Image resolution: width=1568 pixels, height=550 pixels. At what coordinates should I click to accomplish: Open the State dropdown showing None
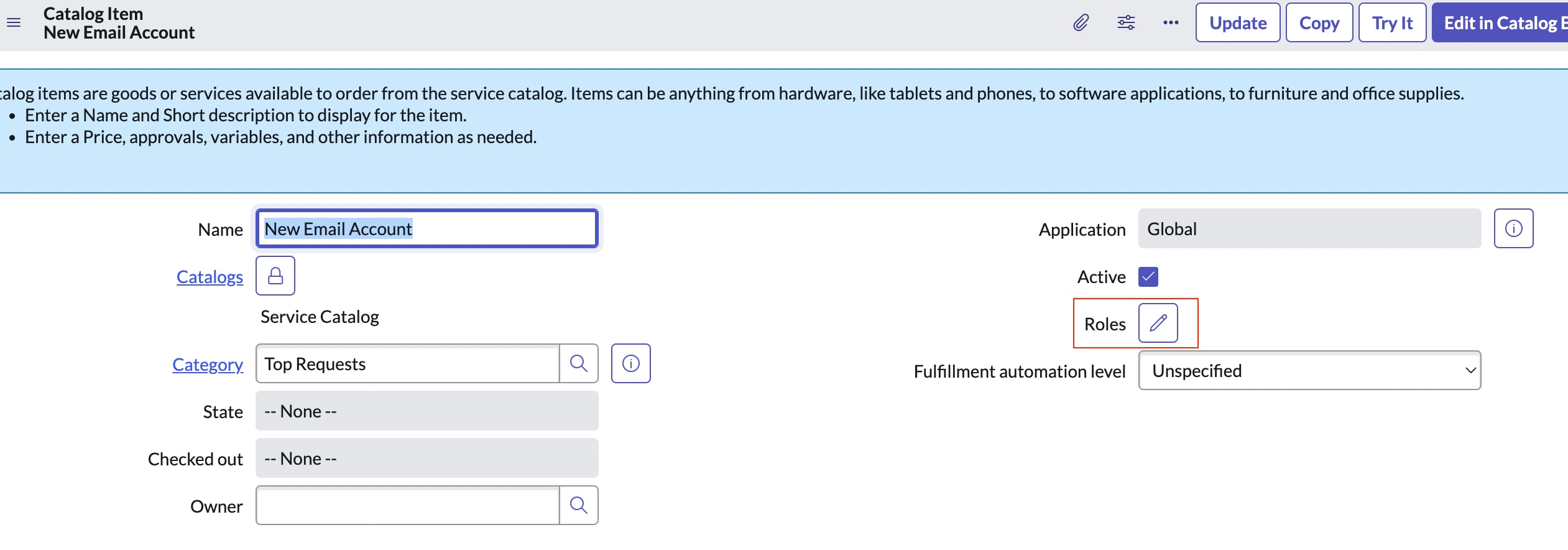pyautogui.click(x=427, y=411)
